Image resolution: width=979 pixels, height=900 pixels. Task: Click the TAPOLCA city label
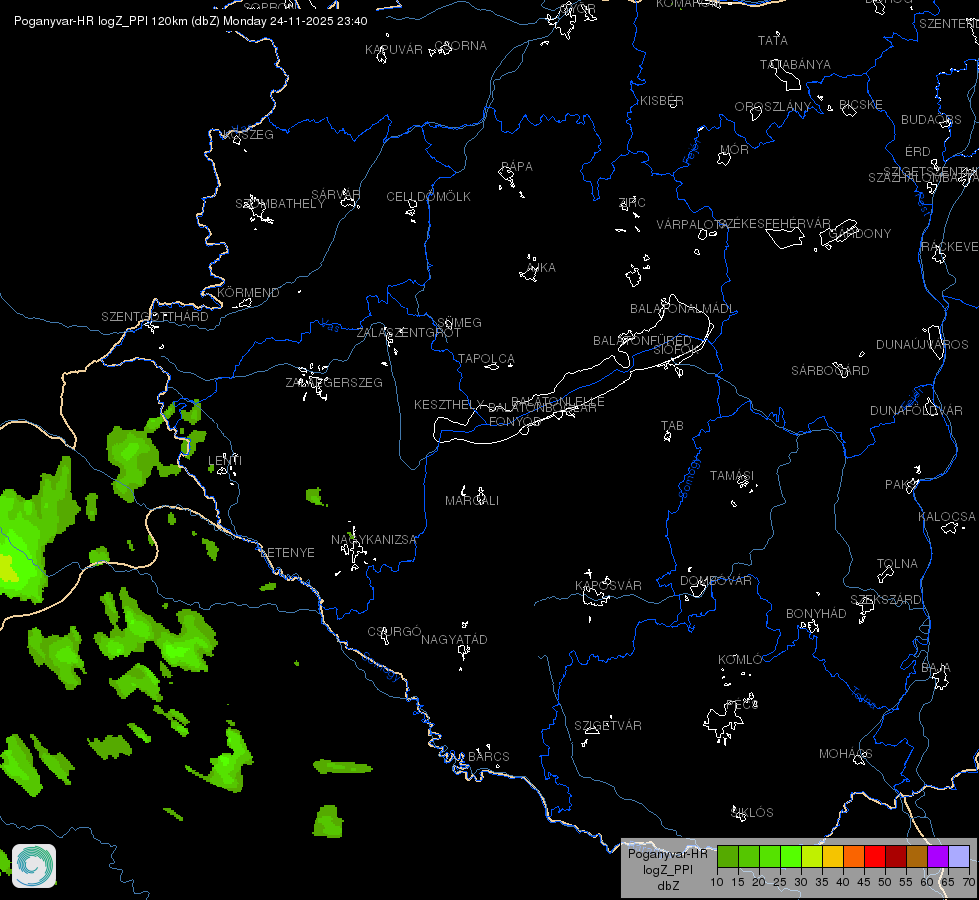coord(486,359)
